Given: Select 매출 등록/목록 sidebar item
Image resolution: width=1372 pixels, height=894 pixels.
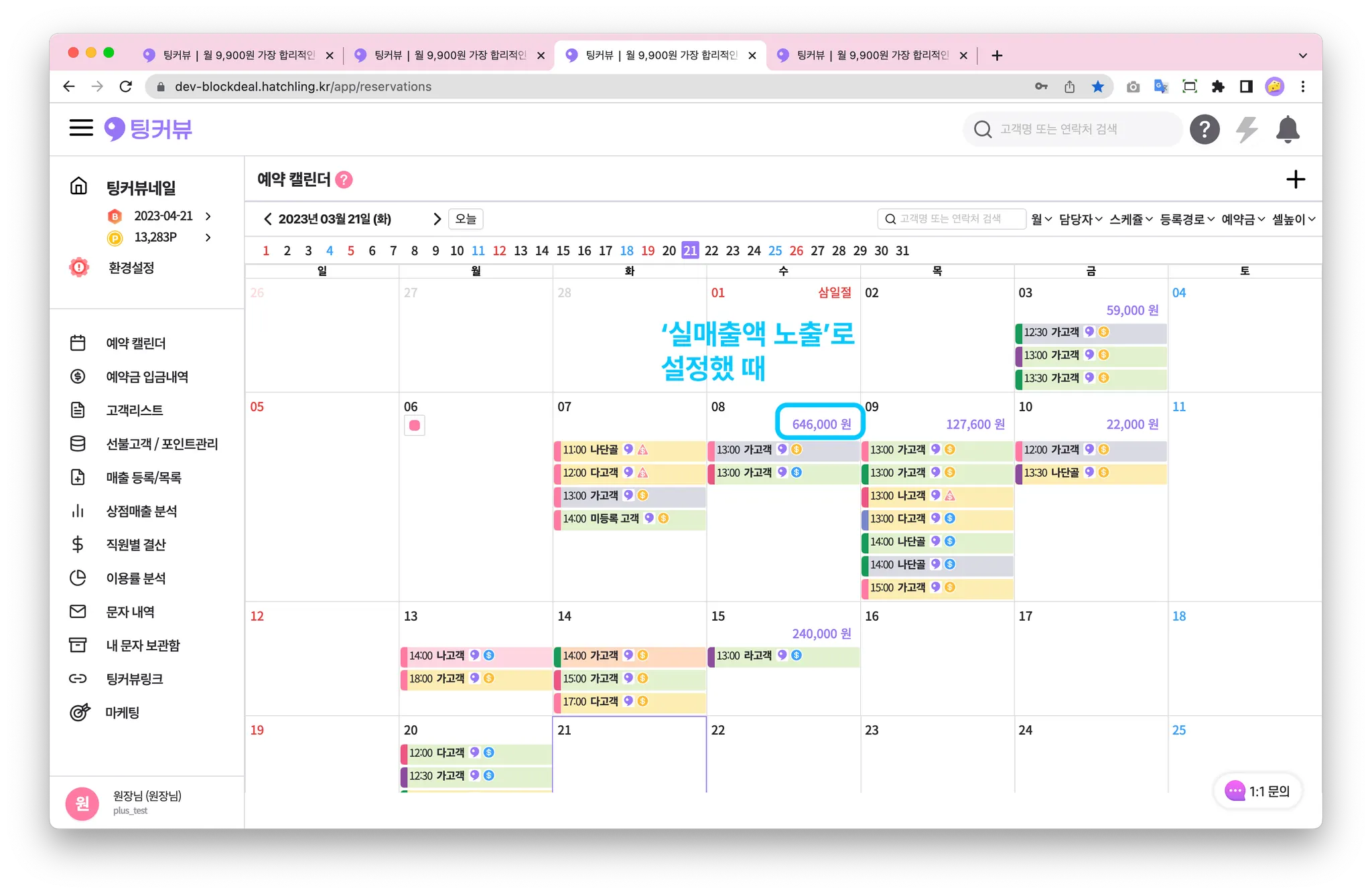Looking at the screenshot, I should pos(143,477).
